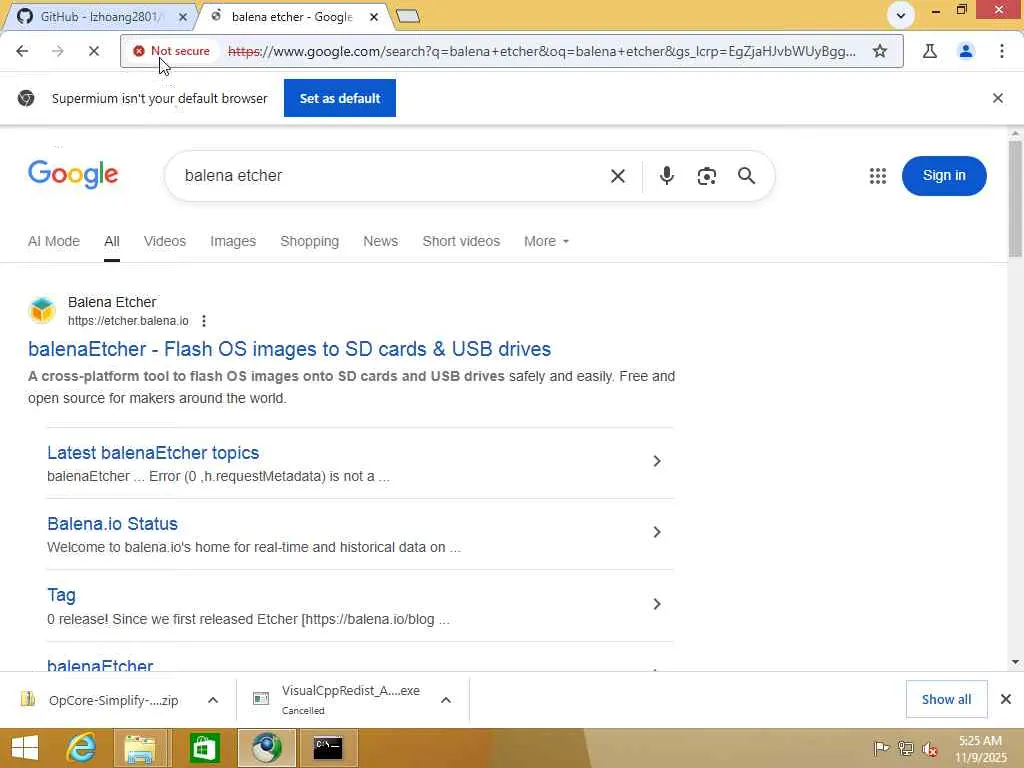This screenshot has width=1024, height=768.
Task: Start voice search with the microphone
Action: tap(666, 176)
